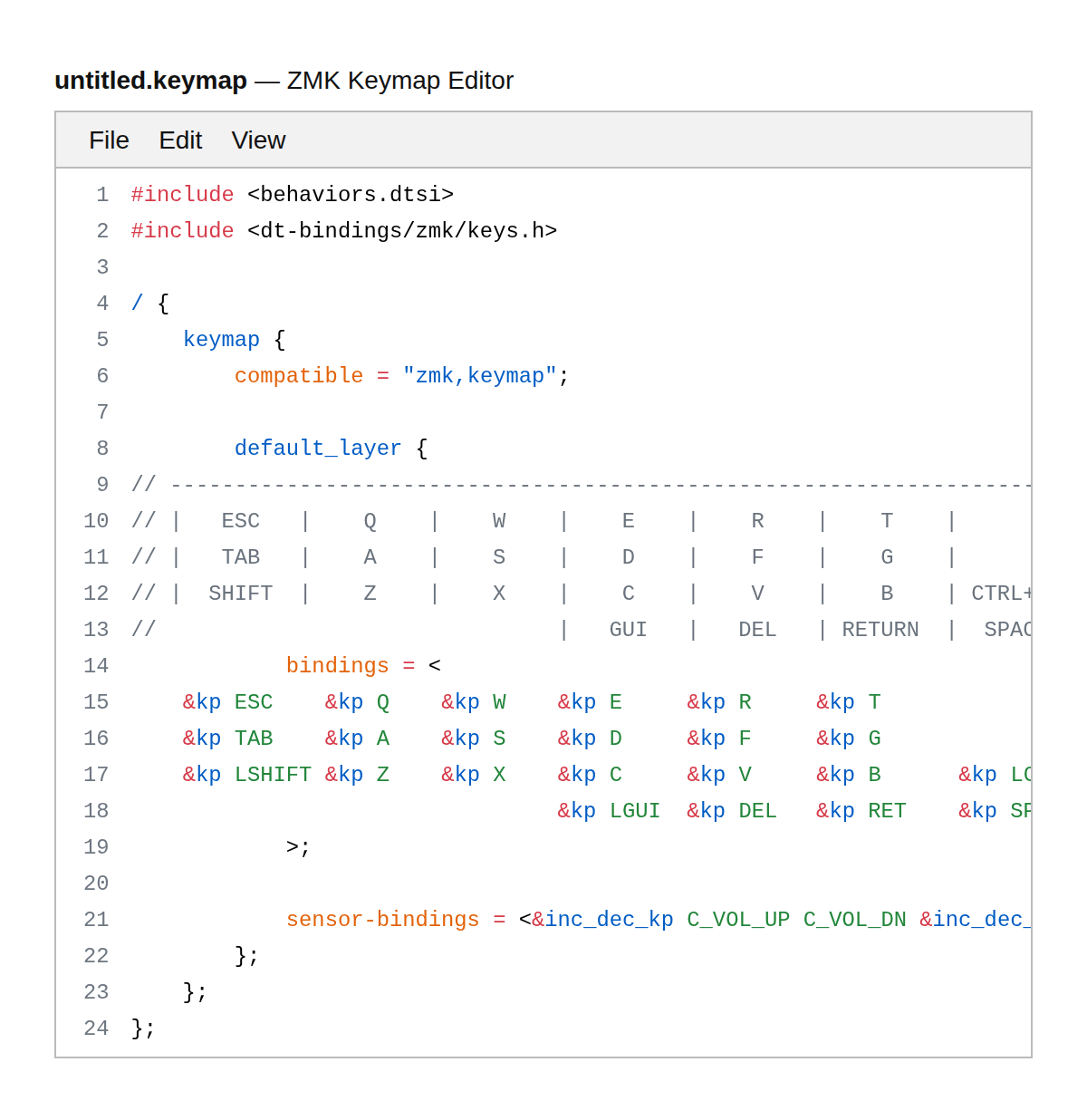
Task: Click the &kp ESC binding
Action: click(227, 702)
